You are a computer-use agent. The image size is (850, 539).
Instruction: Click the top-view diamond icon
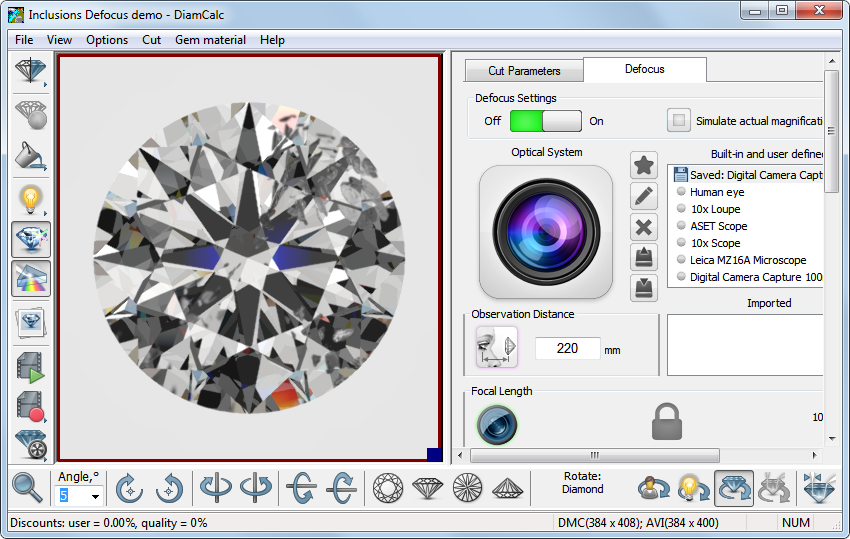(388, 488)
